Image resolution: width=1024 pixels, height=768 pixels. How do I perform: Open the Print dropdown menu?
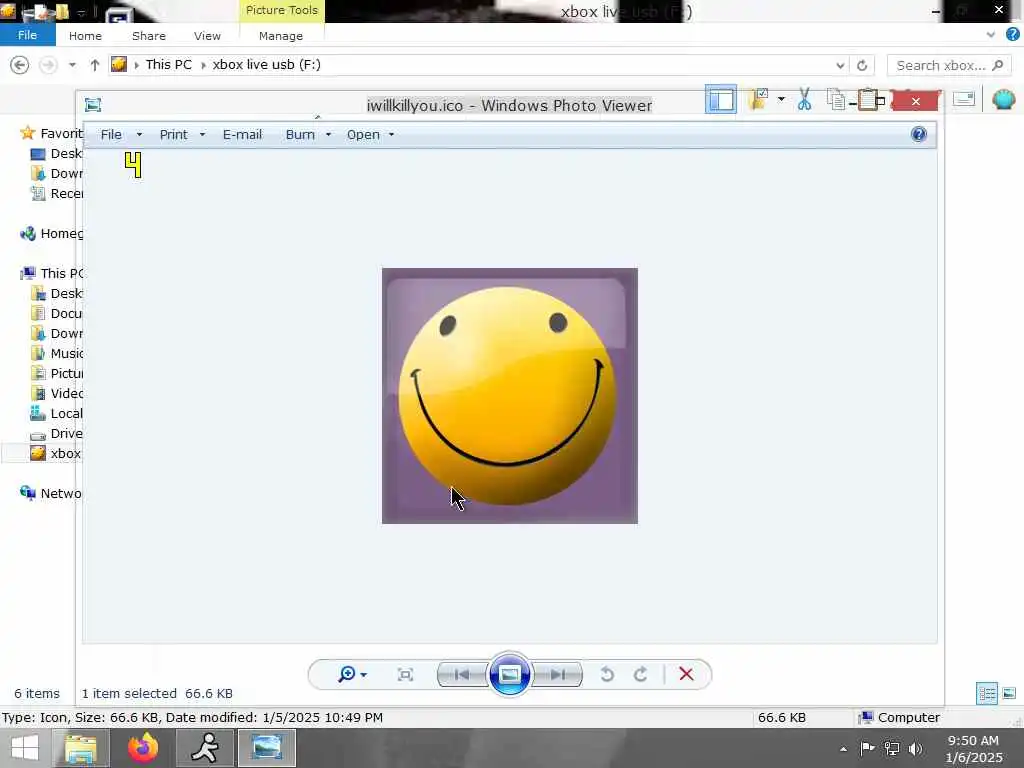[x=182, y=135]
